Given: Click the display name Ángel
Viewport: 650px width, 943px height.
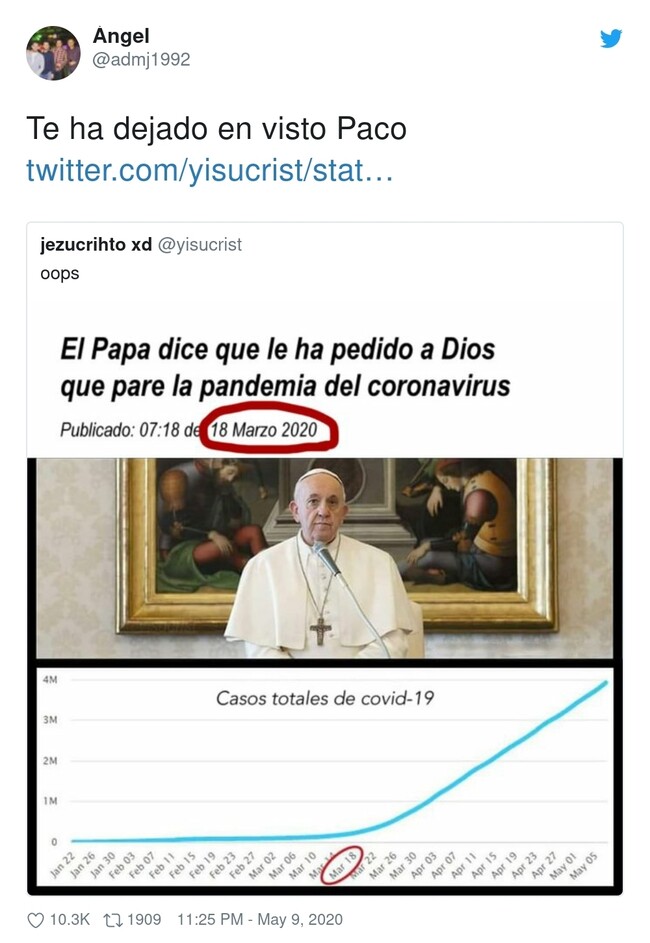Looking at the screenshot, I should click(121, 35).
